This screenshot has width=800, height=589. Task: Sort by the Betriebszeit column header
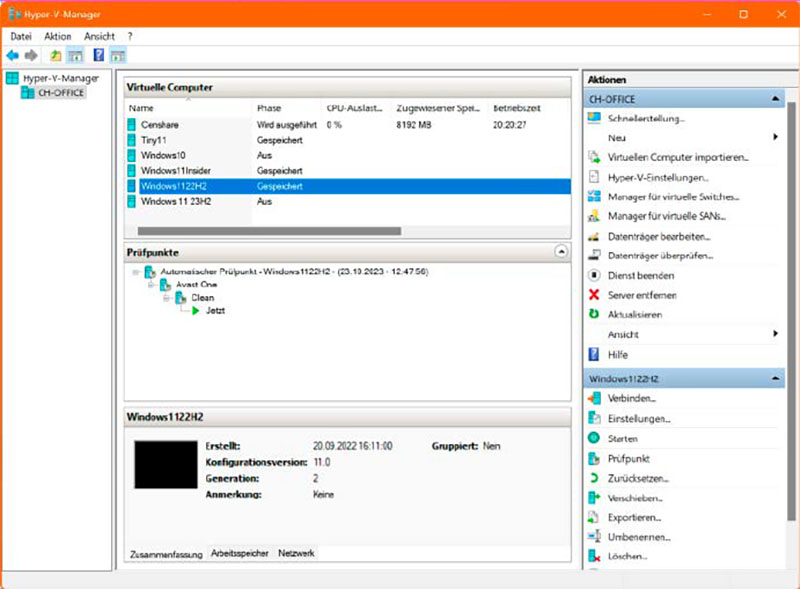click(529, 108)
